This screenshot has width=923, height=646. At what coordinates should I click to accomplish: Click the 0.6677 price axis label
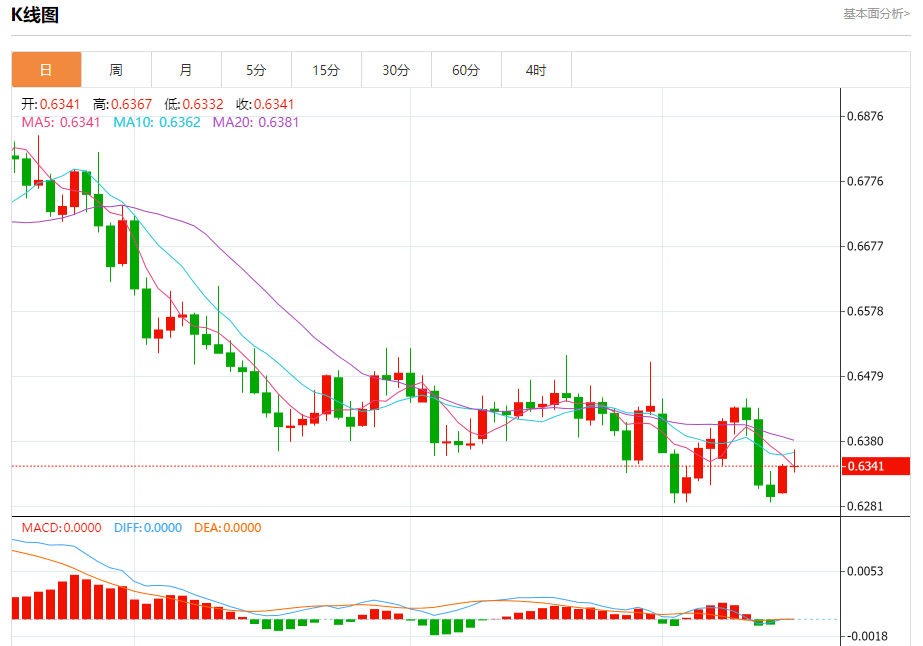[x=865, y=246]
